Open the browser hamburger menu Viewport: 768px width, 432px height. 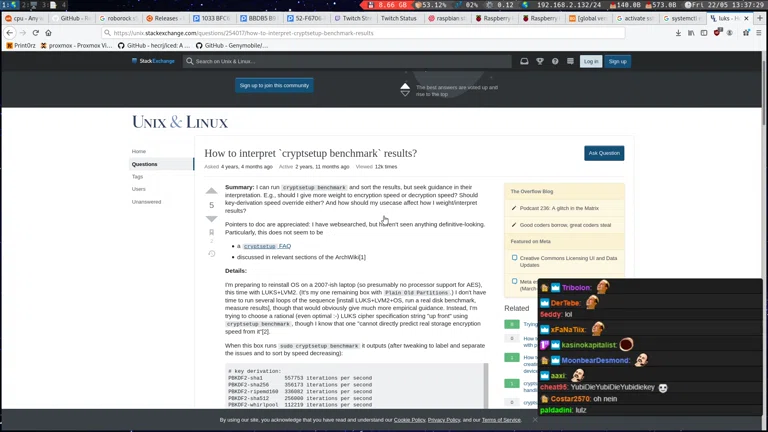(x=759, y=33)
